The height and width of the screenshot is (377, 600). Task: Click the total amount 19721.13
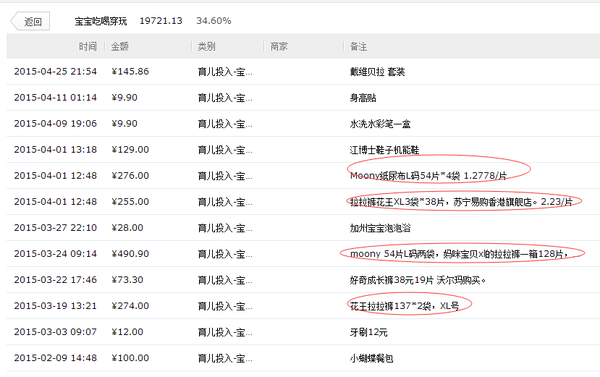[x=161, y=21]
